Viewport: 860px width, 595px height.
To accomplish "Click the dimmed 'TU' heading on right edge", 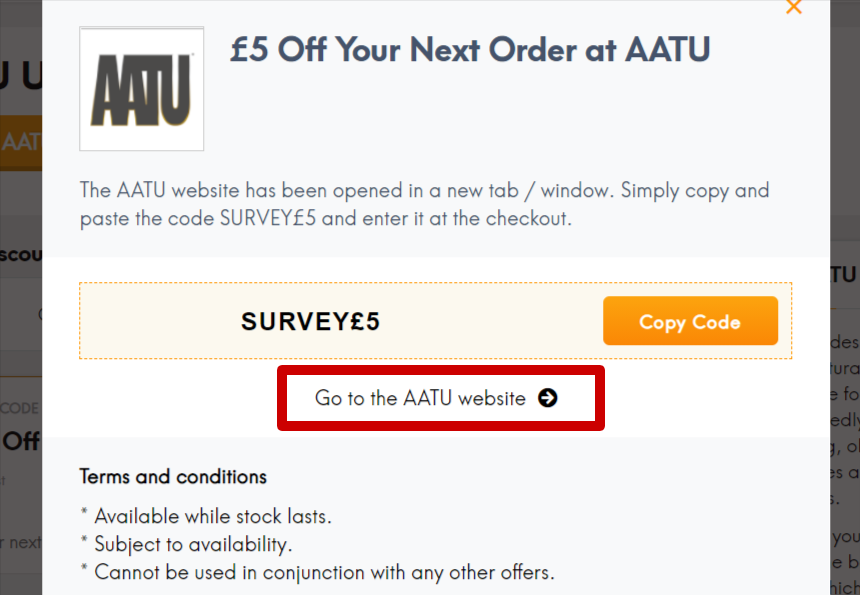I will tap(843, 274).
